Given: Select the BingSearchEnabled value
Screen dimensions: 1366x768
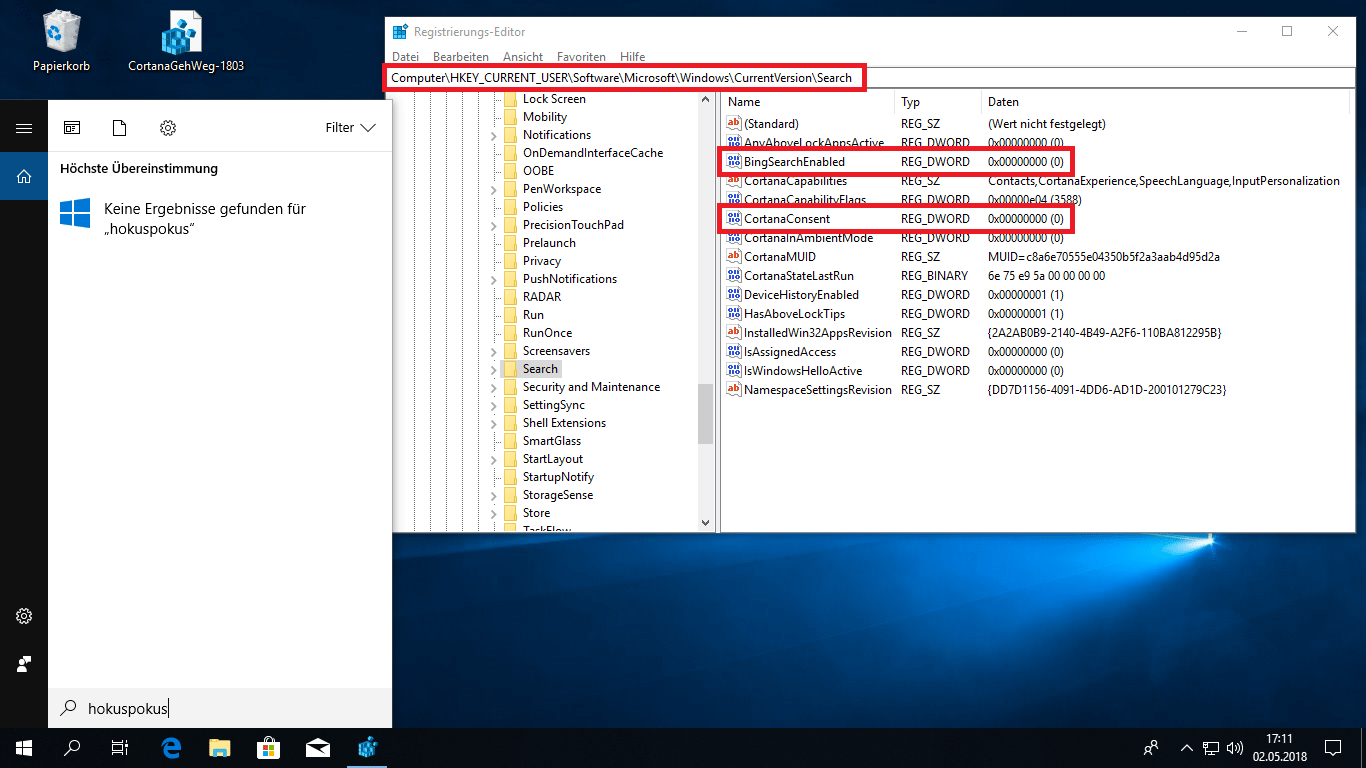Looking at the screenshot, I should [x=794, y=162].
